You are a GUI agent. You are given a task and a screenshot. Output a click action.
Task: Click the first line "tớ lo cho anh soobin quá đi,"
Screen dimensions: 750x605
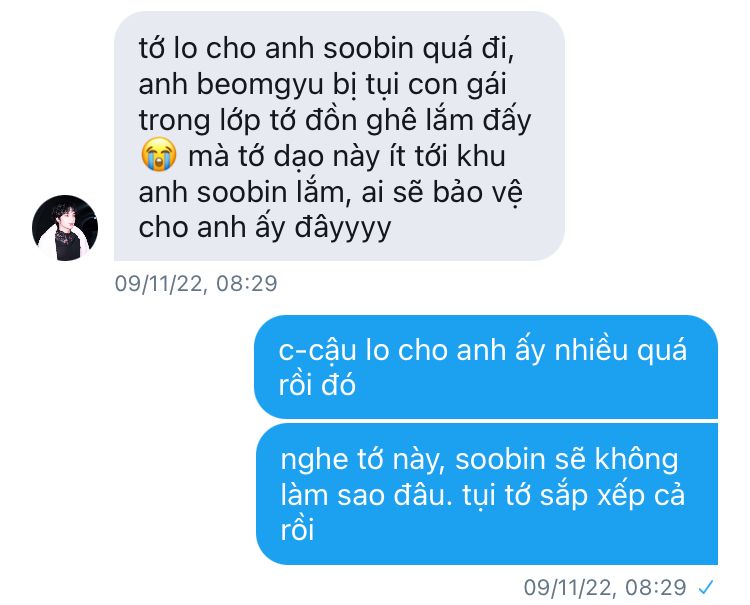[327, 48]
